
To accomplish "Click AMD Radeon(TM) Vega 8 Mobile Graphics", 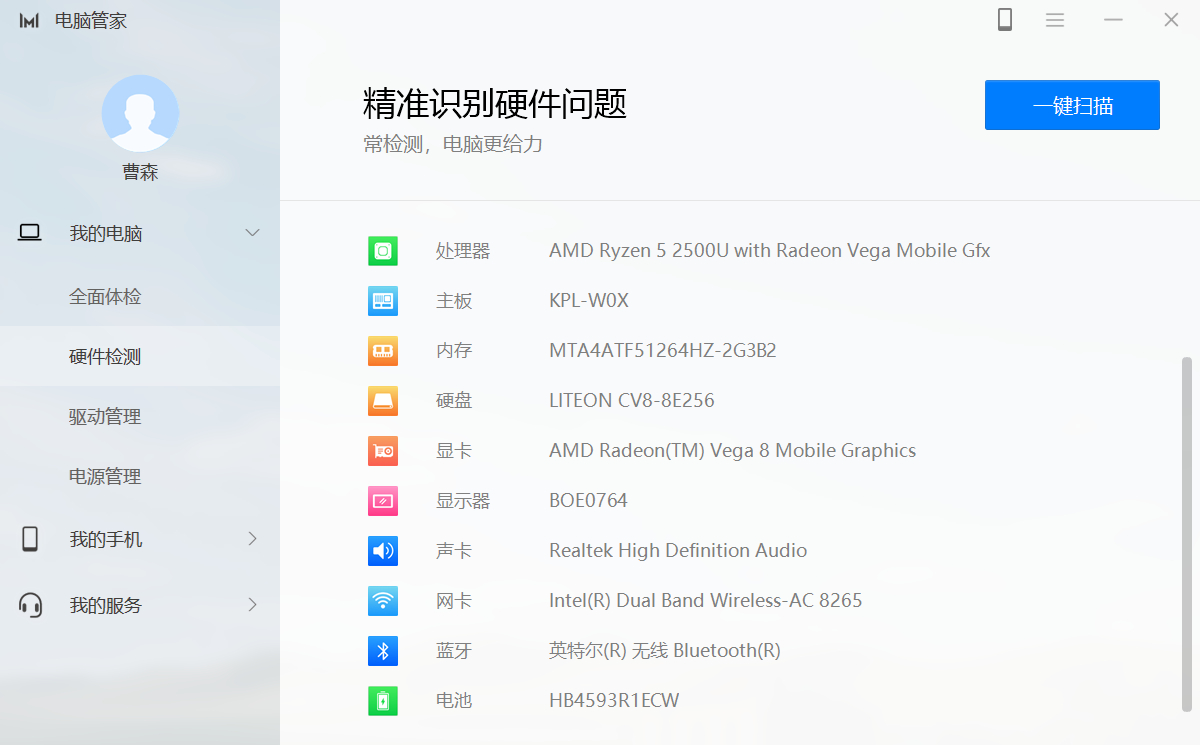I will (732, 451).
